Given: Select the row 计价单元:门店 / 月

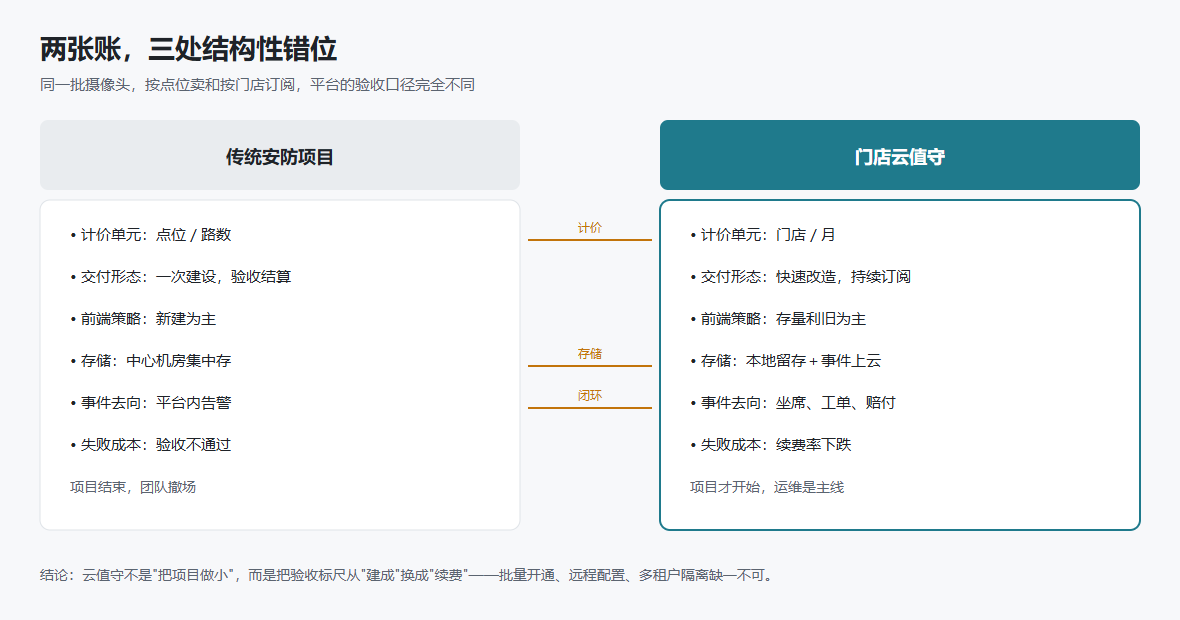Looking at the screenshot, I should 763,235.
